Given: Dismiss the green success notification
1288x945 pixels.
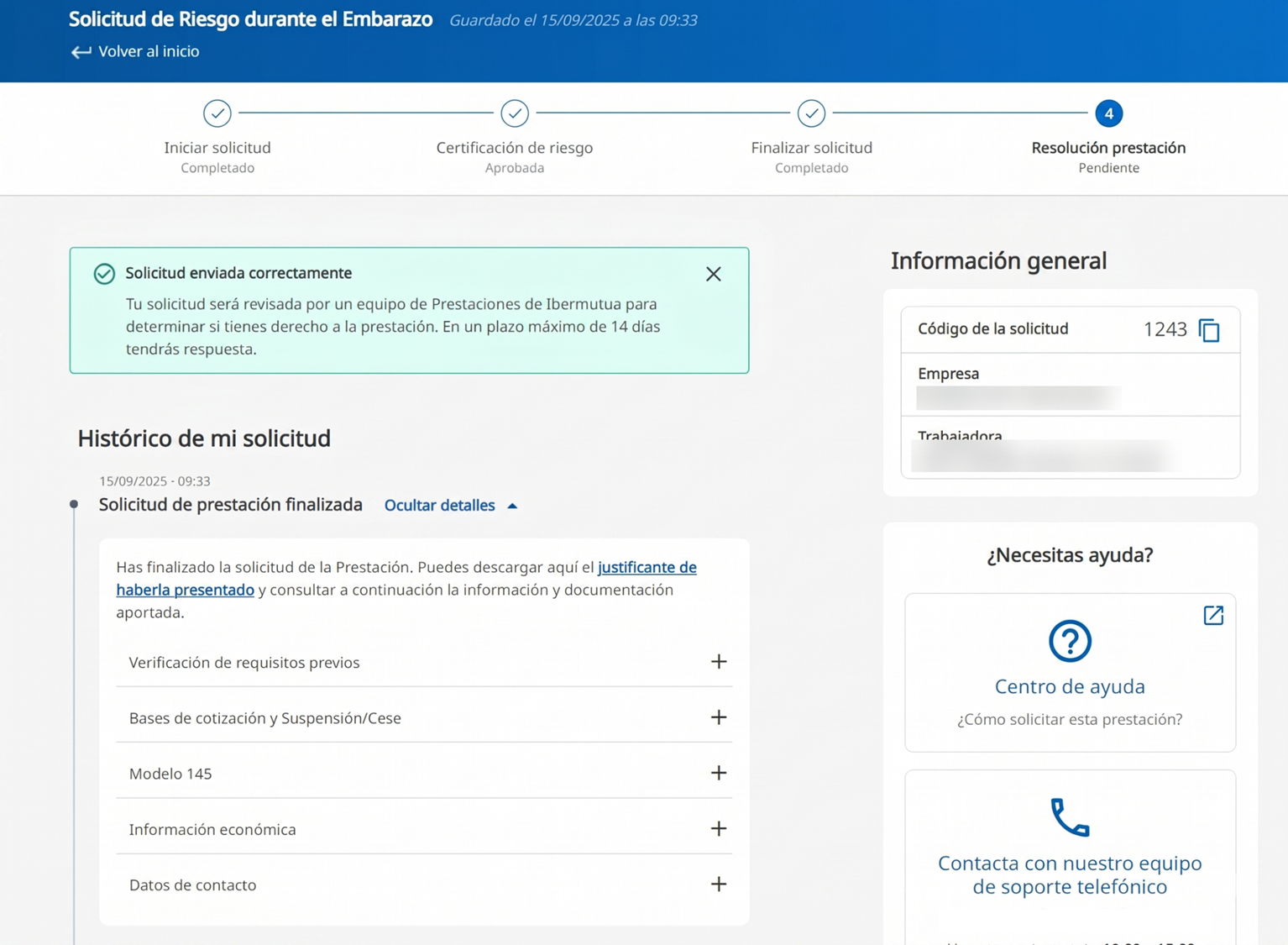Looking at the screenshot, I should pos(713,274).
